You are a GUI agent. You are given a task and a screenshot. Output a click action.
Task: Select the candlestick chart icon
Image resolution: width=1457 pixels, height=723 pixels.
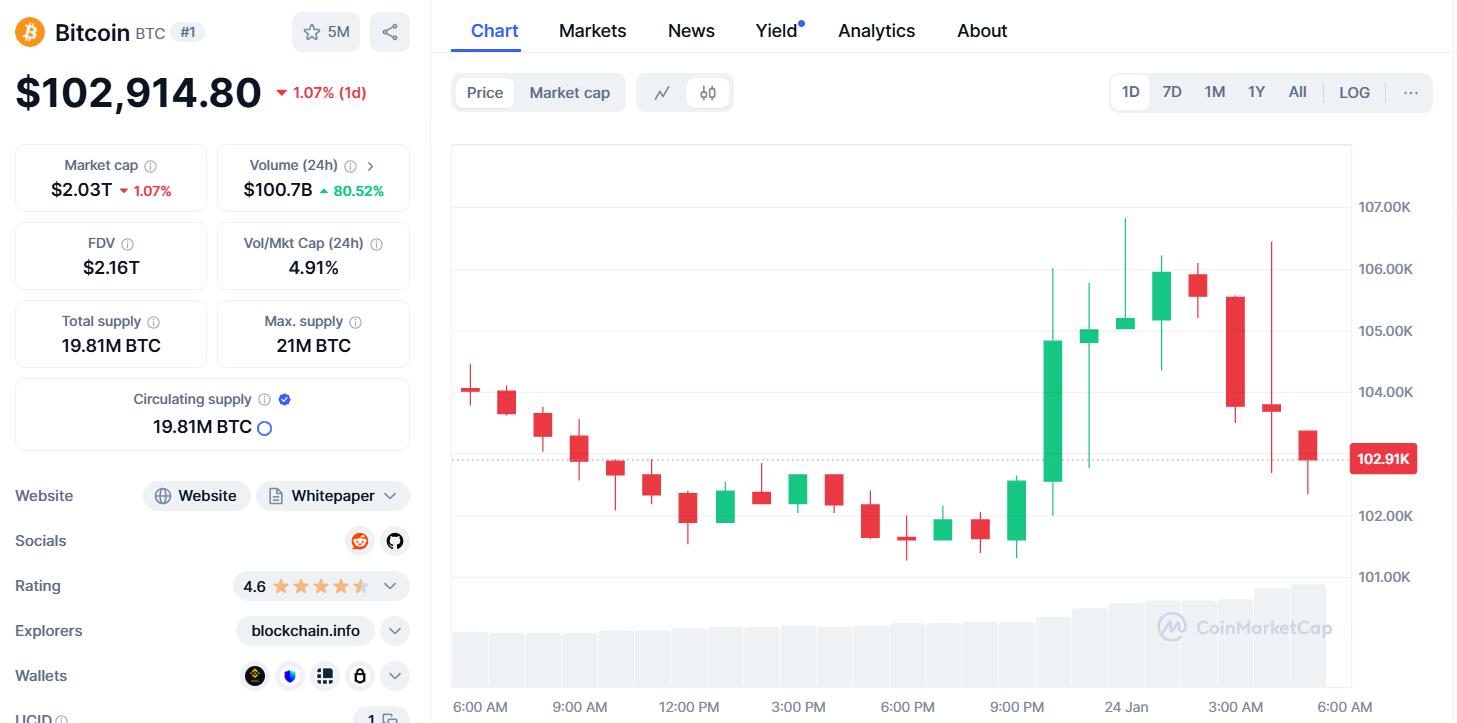[x=708, y=93]
